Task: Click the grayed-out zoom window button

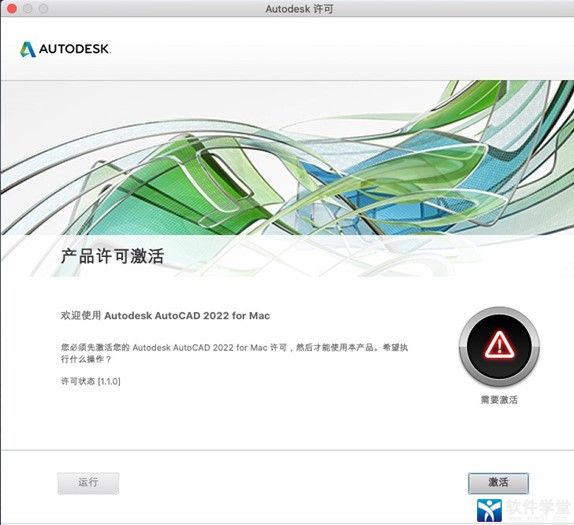Action: point(43,8)
